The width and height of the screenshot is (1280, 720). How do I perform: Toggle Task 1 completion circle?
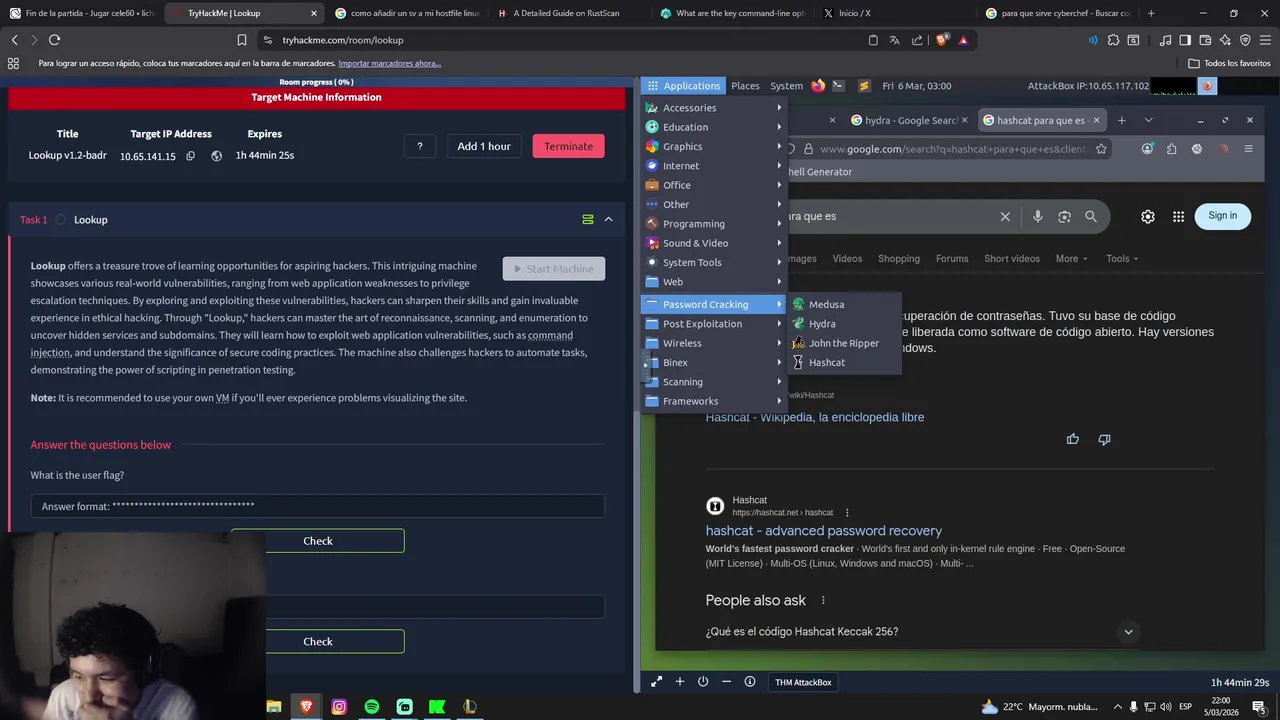61,220
